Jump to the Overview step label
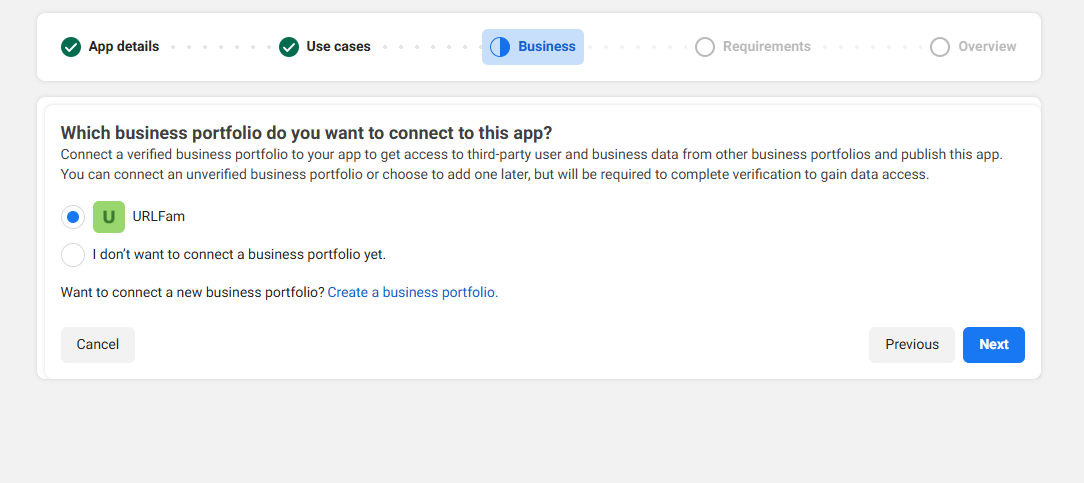The width and height of the screenshot is (1084, 483). pos(987,47)
